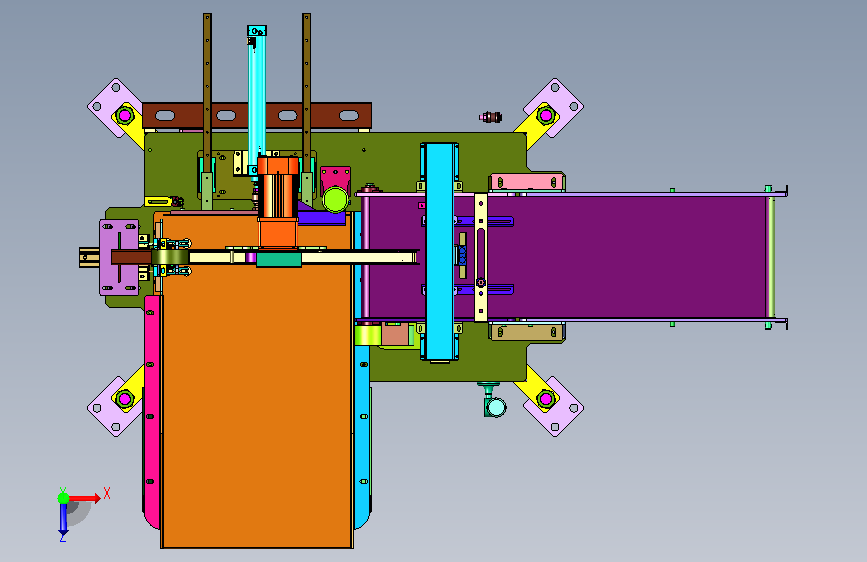Select the teal green block under the motor
This screenshot has height=562, width=867.
[x=279, y=259]
